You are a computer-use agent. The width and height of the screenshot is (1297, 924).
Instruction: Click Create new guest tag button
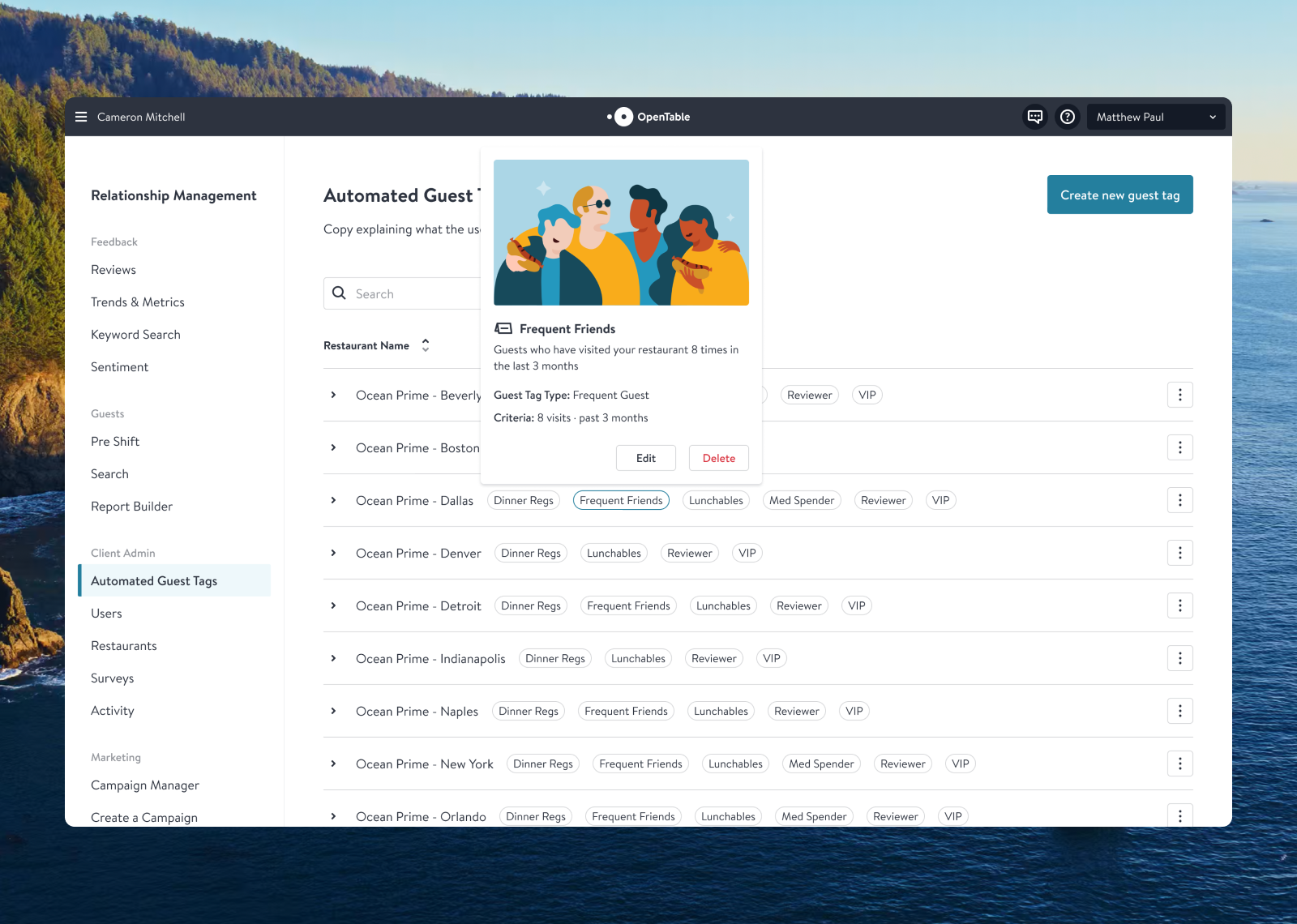(x=1120, y=195)
